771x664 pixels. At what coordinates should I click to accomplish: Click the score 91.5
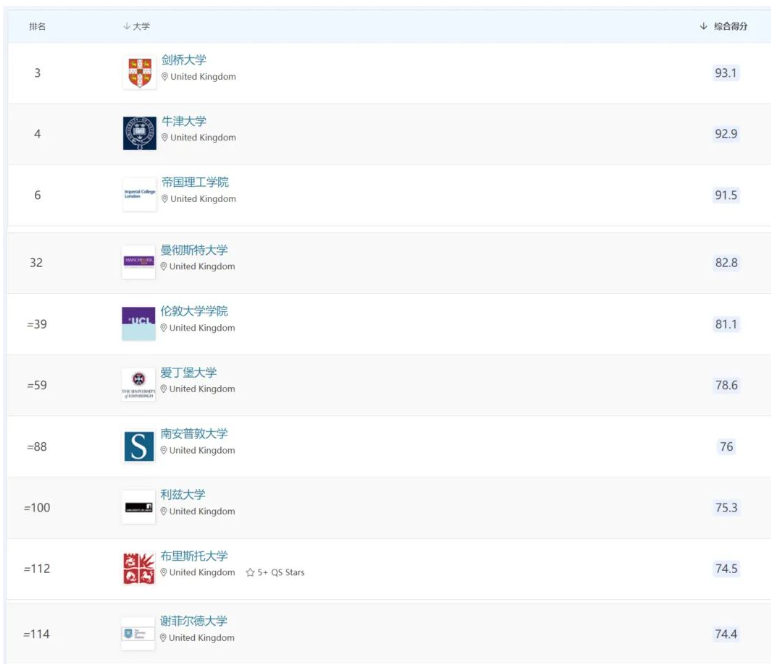tap(726, 195)
